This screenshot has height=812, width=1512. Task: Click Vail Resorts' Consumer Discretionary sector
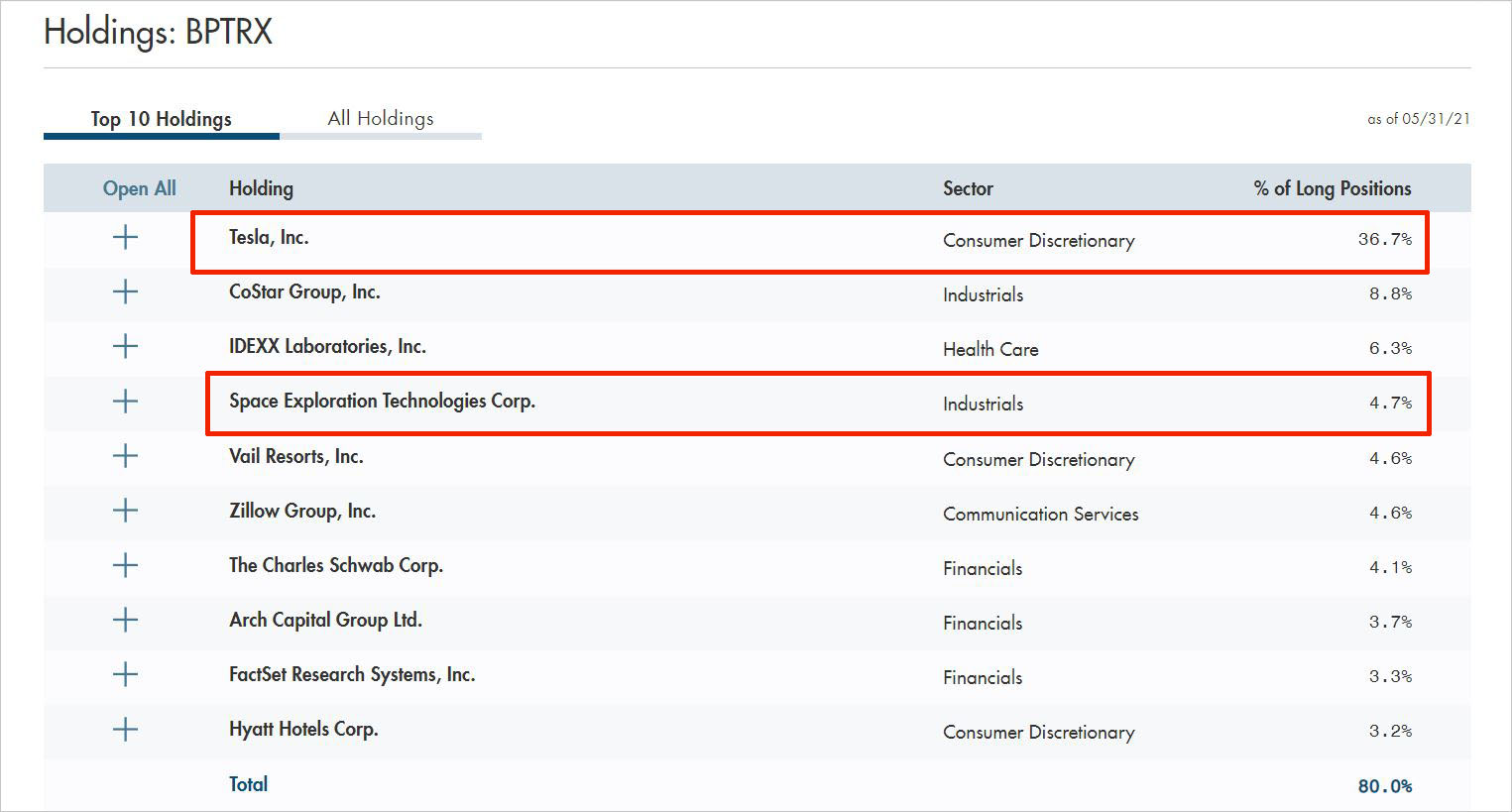tap(1039, 459)
